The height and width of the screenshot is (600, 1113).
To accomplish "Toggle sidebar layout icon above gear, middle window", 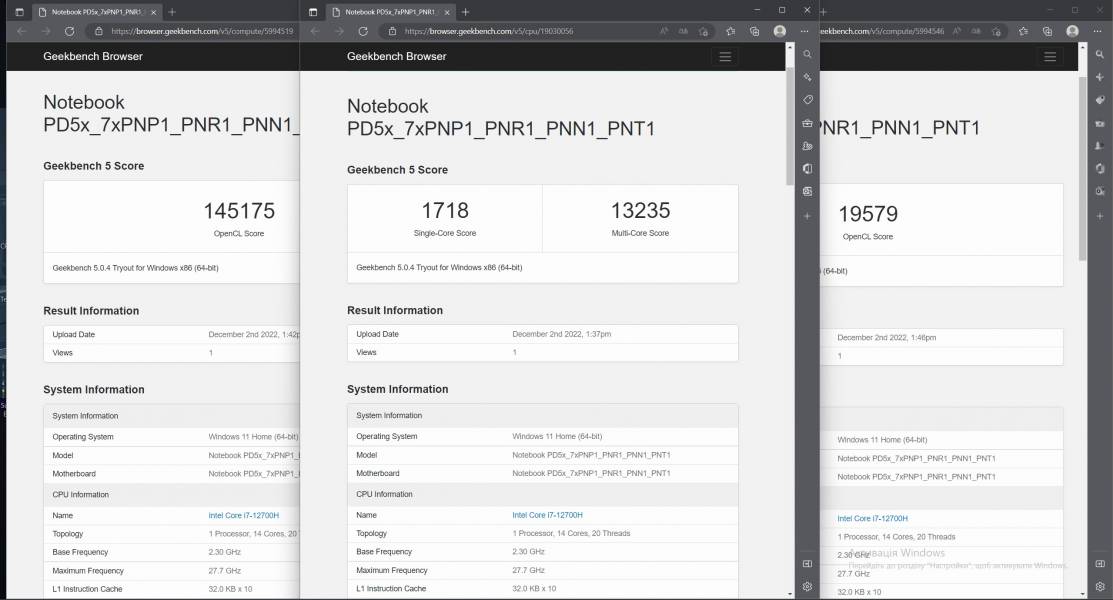I will click(x=807, y=564).
